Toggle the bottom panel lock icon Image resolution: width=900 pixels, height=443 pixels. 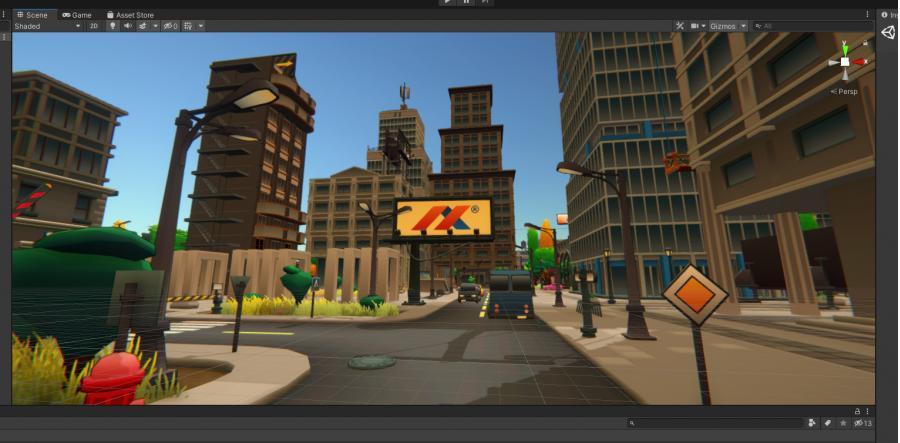858,411
